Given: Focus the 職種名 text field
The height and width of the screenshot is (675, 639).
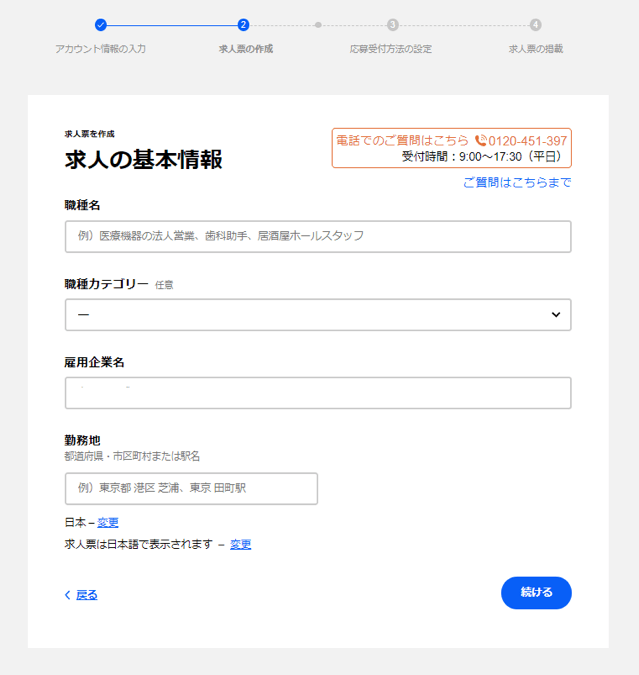Looking at the screenshot, I should pyautogui.click(x=318, y=236).
